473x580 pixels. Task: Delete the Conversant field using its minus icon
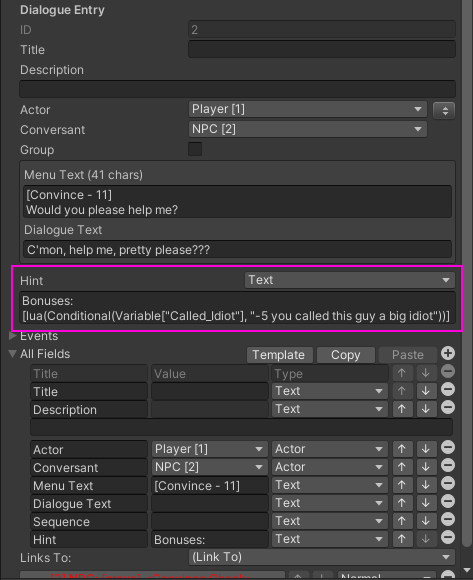coord(448,465)
